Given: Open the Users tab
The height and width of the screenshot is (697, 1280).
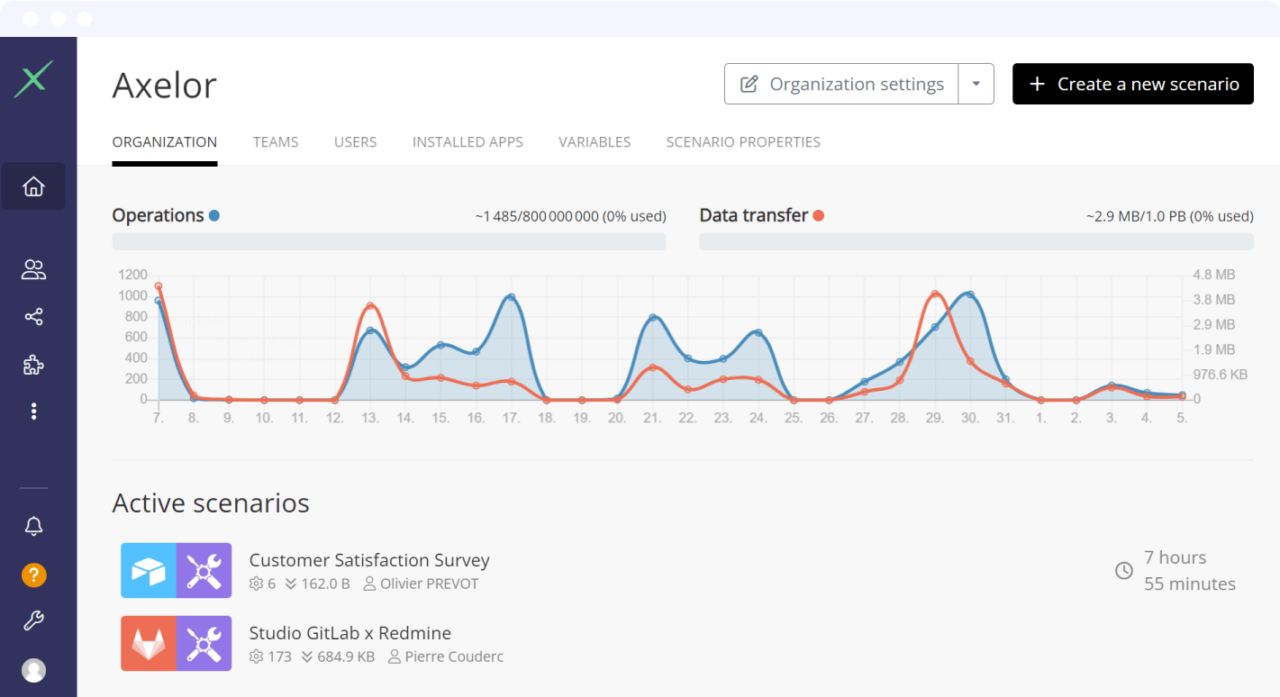Looking at the screenshot, I should 355,142.
